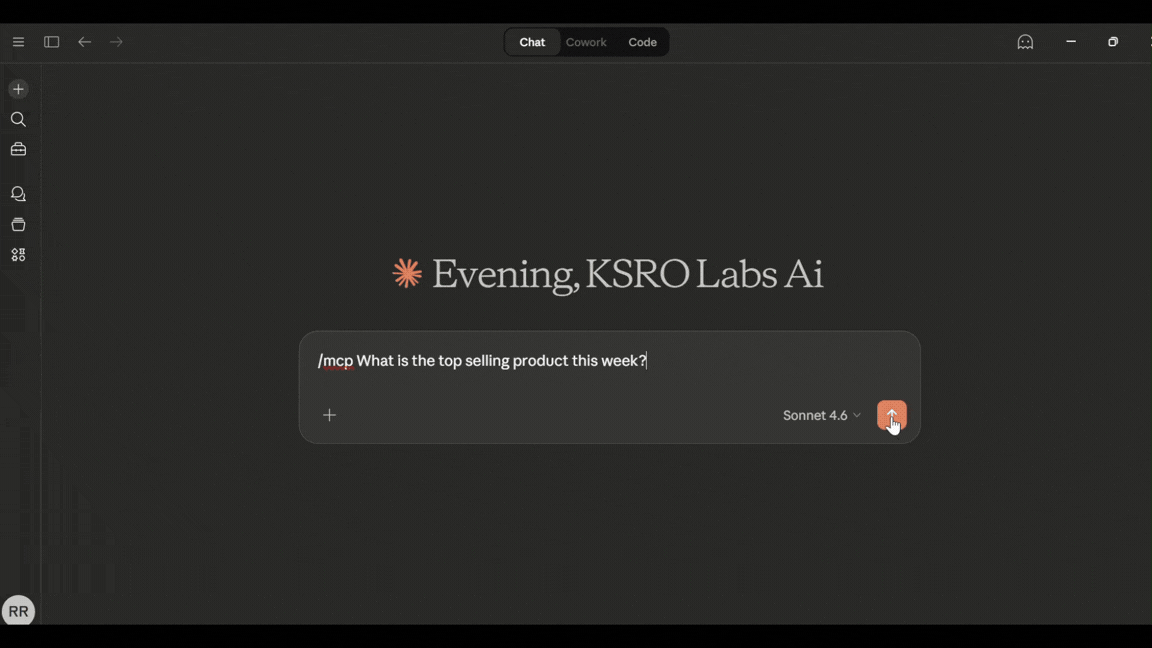Toggle the sidebar panel visibility

point(51,41)
